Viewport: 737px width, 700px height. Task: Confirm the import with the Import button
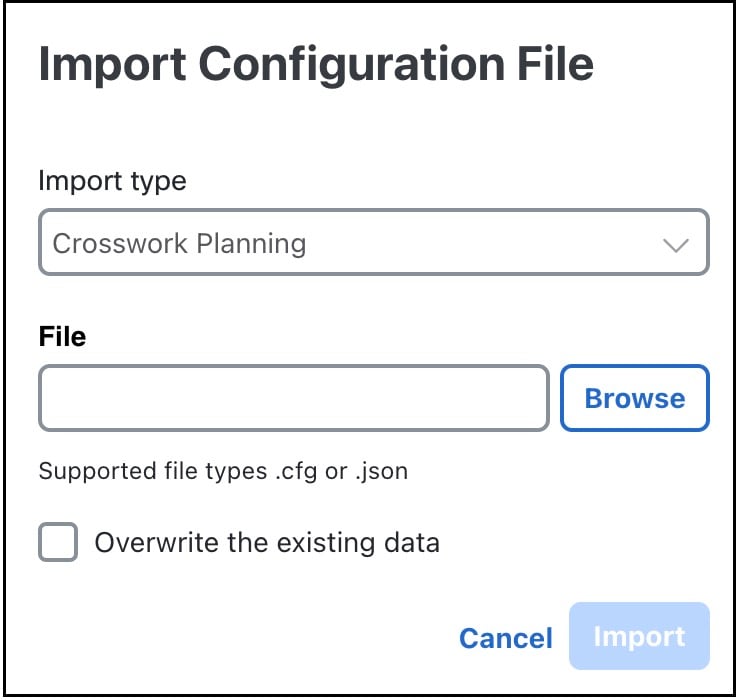pyautogui.click(x=639, y=636)
